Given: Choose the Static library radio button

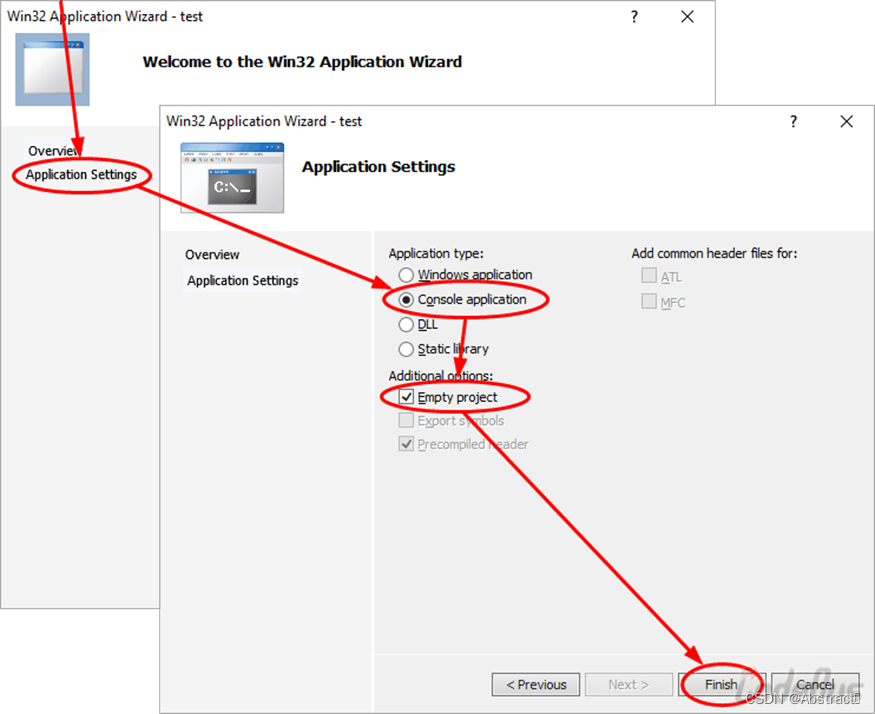Looking at the screenshot, I should coord(406,349).
